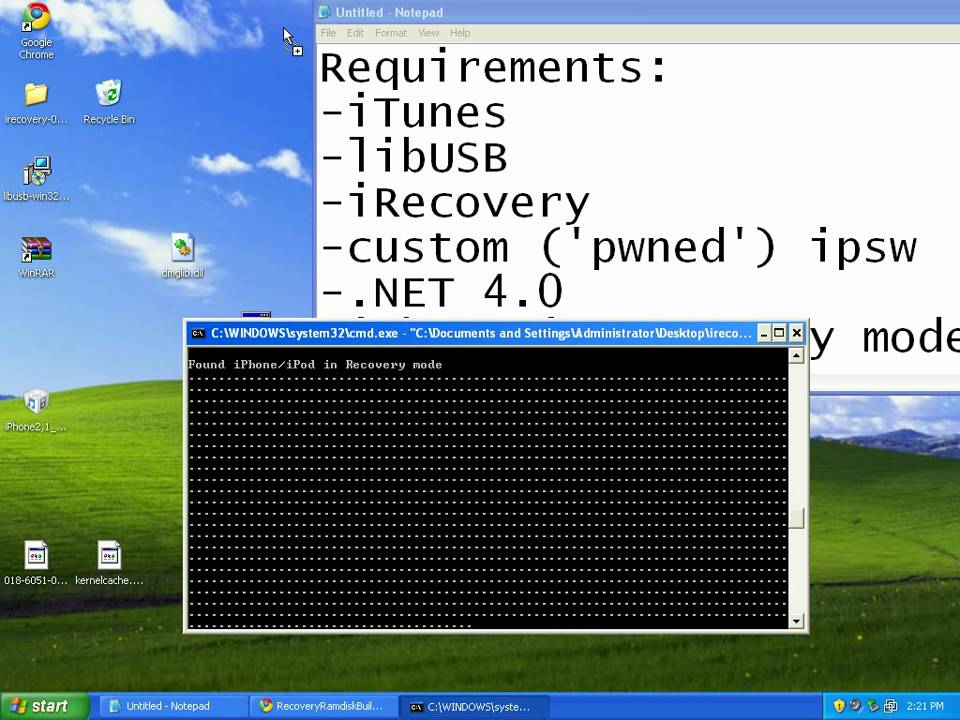
Task: Click the "-.NET 4.0" line in Notepad
Action: click(x=441, y=291)
